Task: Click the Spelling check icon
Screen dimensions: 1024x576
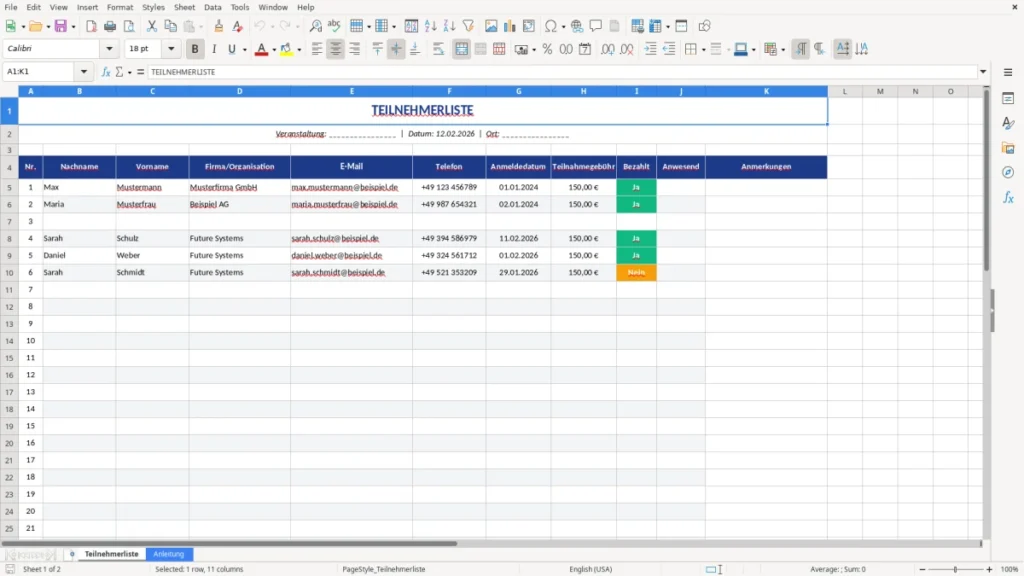Action: coord(334,26)
